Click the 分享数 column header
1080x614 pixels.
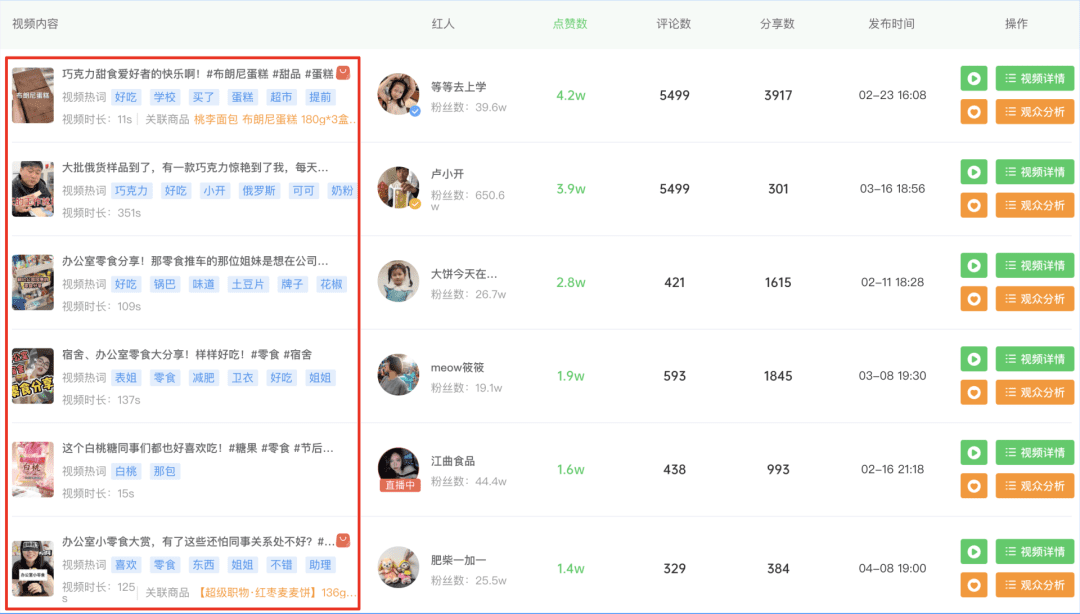click(x=777, y=24)
